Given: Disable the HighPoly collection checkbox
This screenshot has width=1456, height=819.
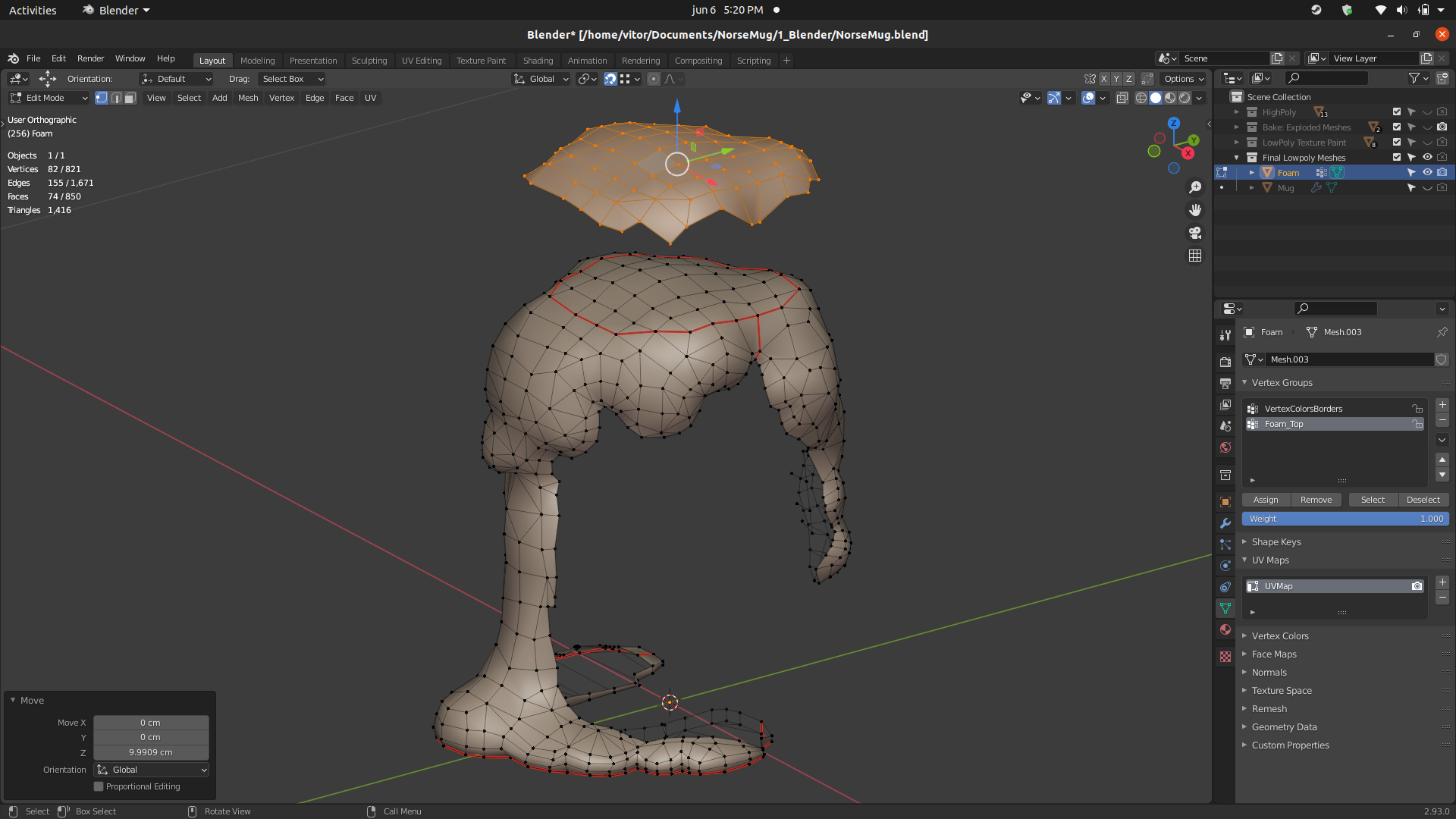Looking at the screenshot, I should pyautogui.click(x=1396, y=111).
